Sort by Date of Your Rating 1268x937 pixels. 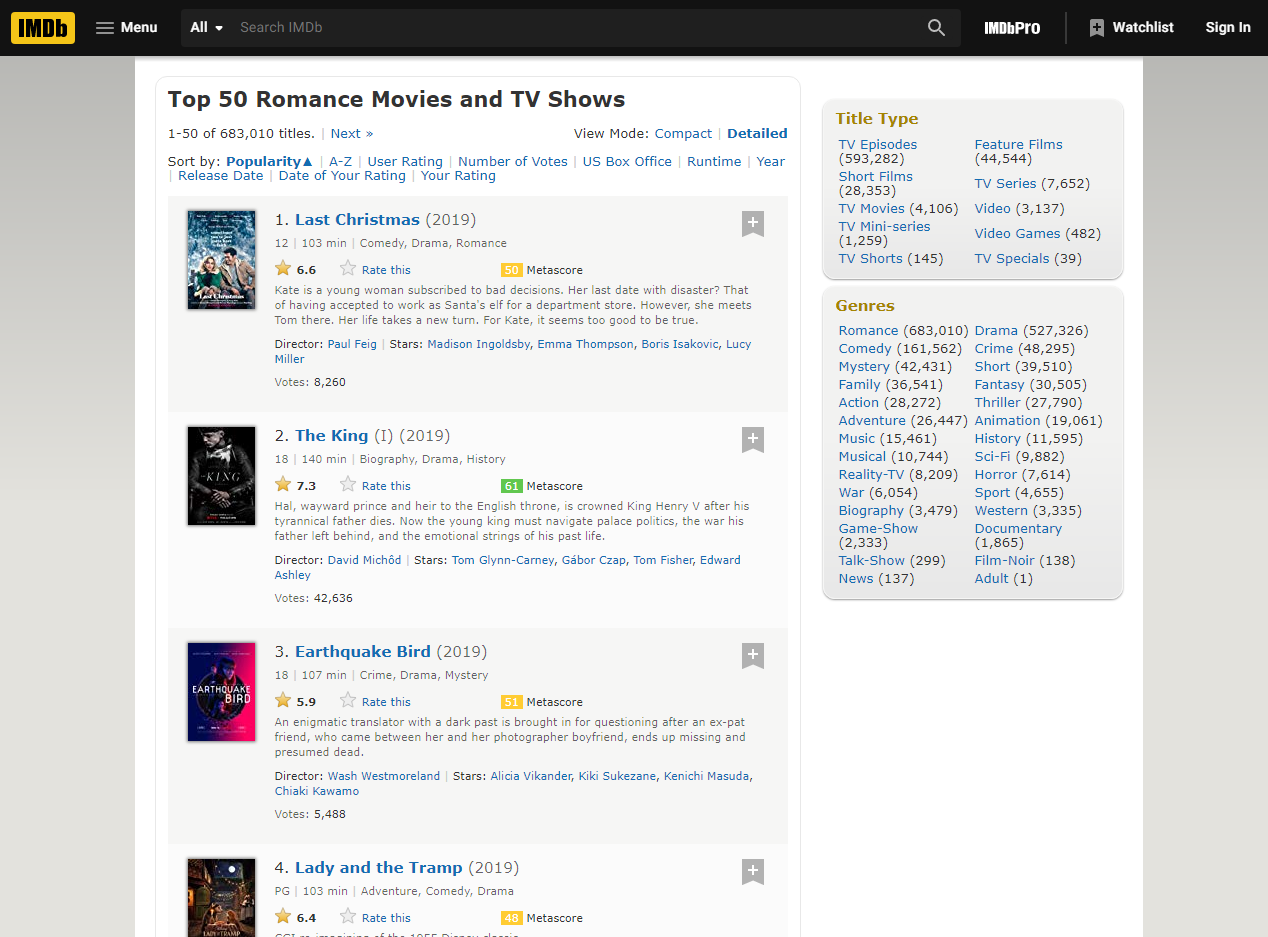click(x=342, y=176)
